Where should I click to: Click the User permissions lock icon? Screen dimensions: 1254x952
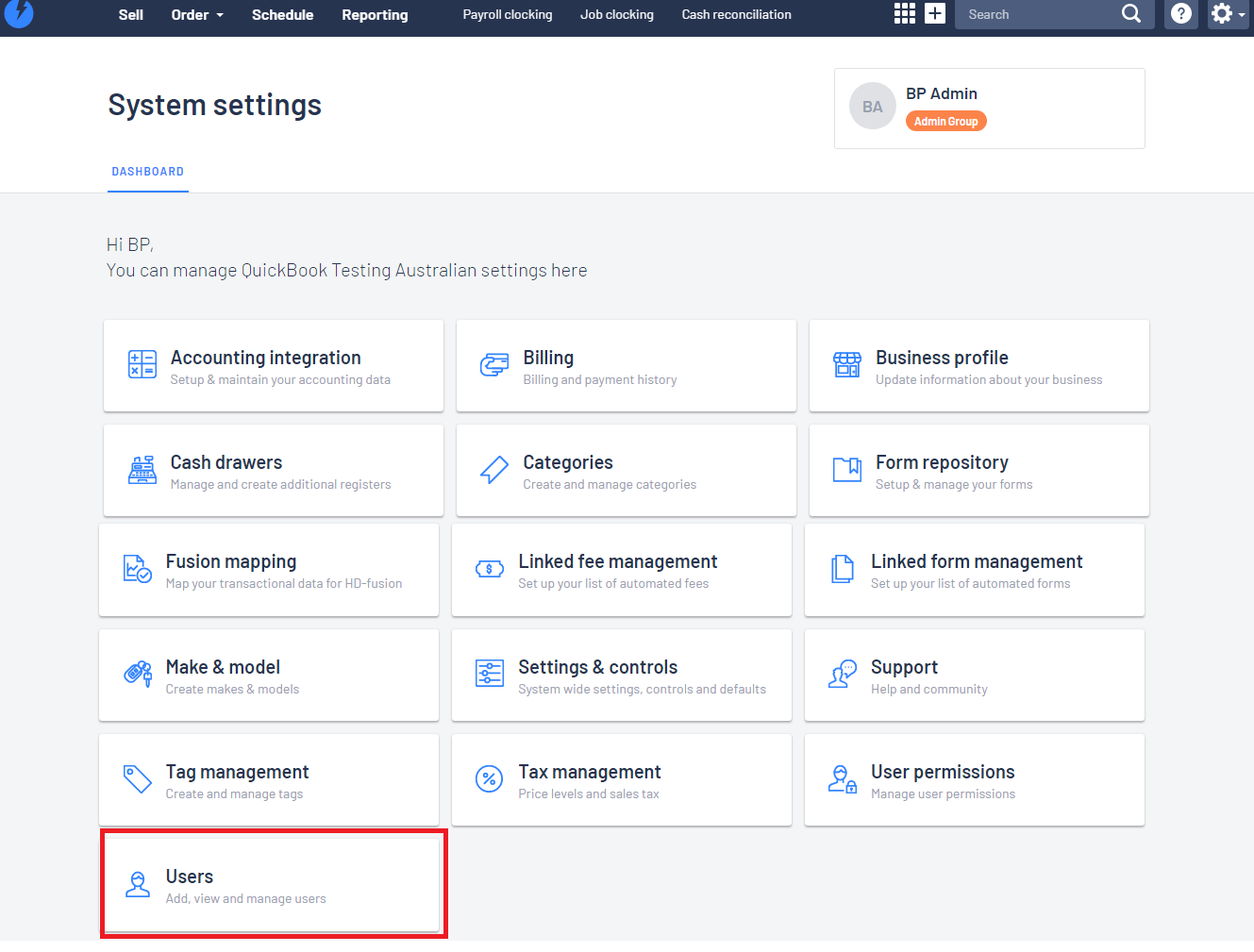tap(843, 779)
